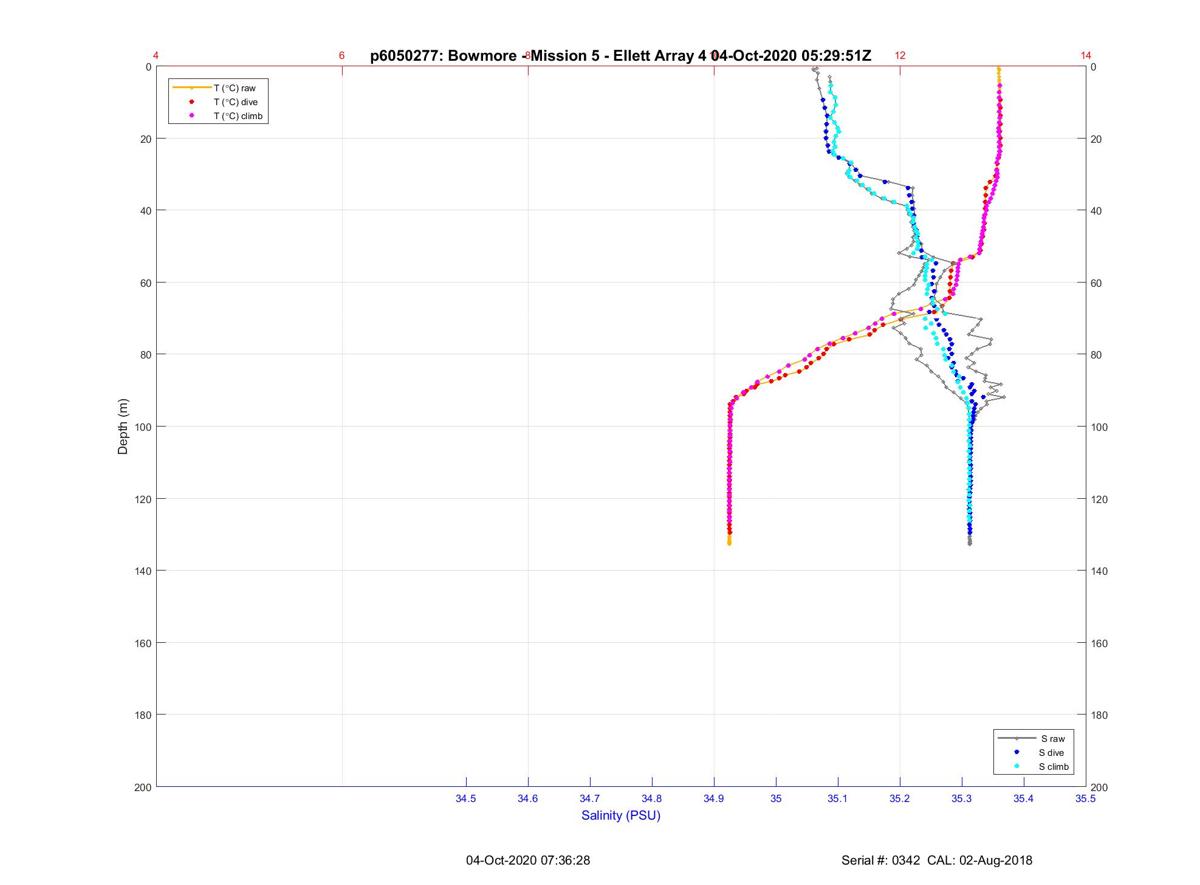Screen dimensions: 1200x885
Task: Click salinity tick label '35.4'
Action: click(1024, 799)
